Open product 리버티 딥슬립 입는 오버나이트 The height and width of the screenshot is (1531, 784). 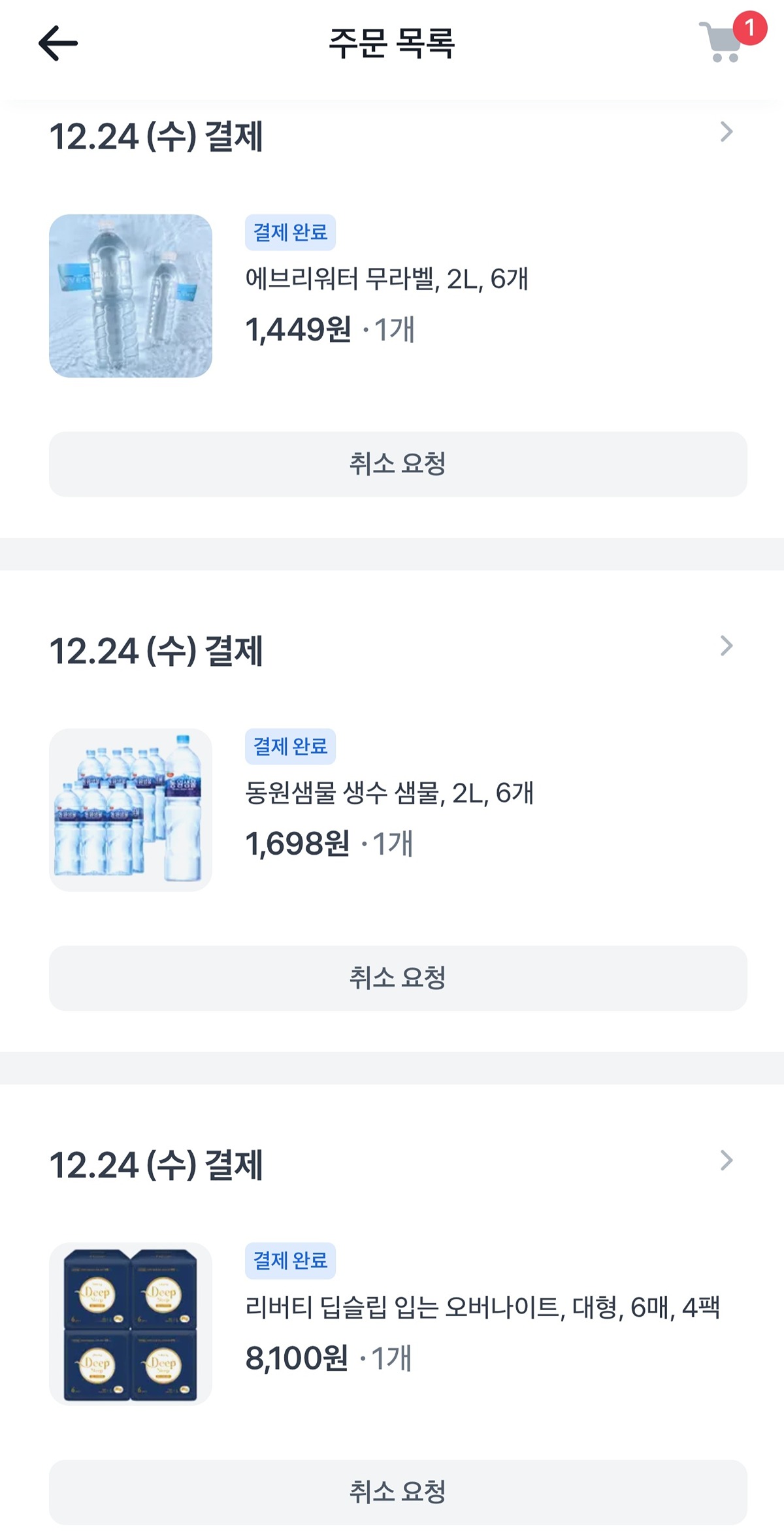(482, 1308)
